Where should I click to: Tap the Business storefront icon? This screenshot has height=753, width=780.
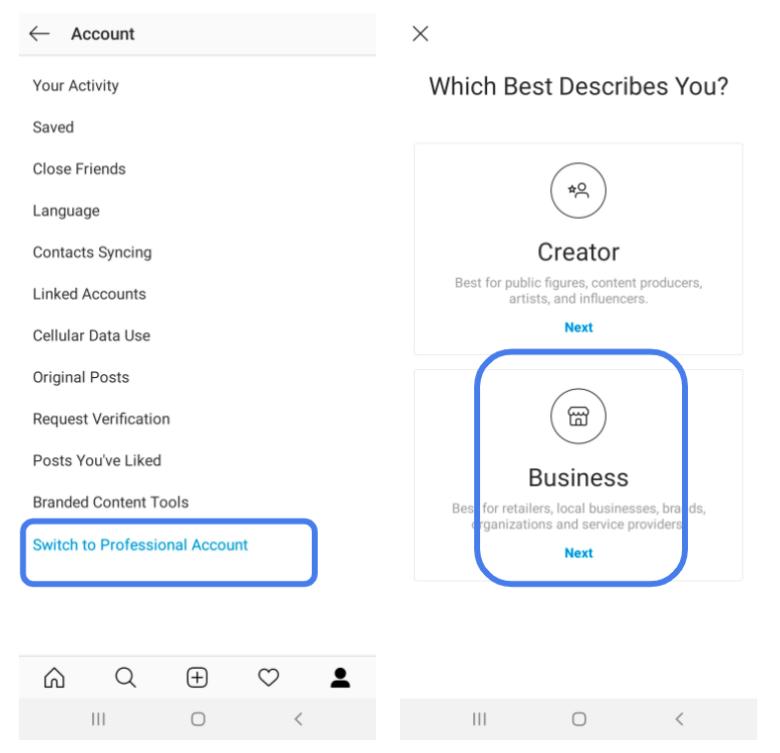578,416
